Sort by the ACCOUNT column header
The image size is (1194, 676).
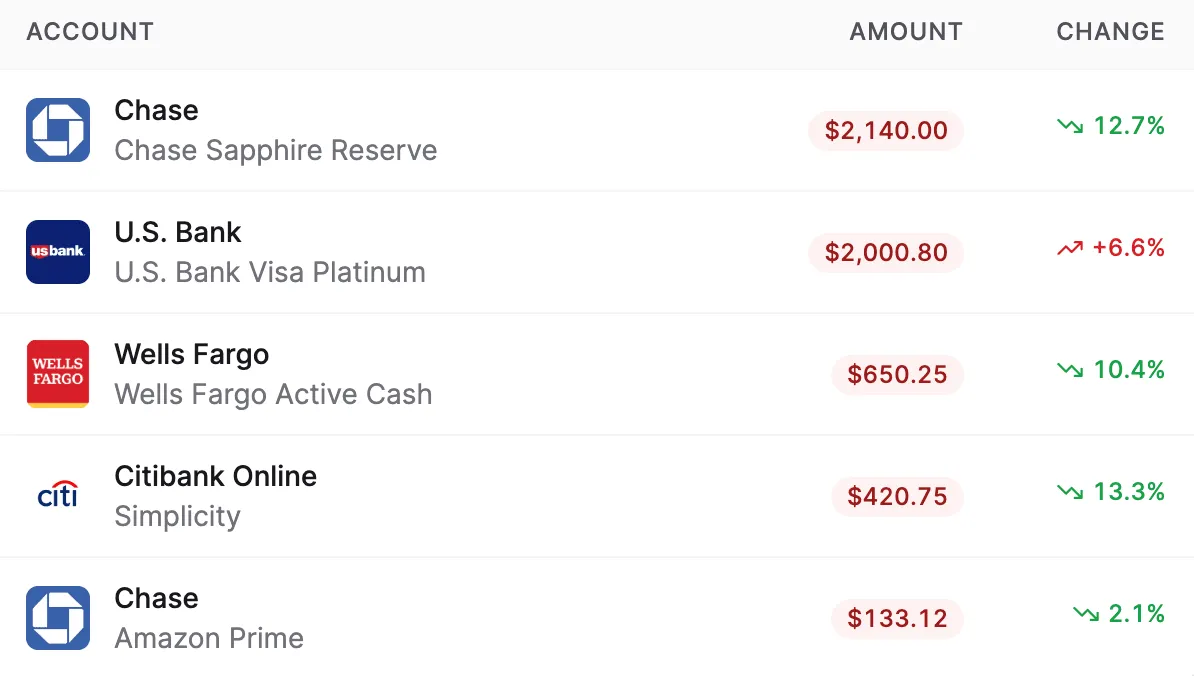(x=89, y=31)
